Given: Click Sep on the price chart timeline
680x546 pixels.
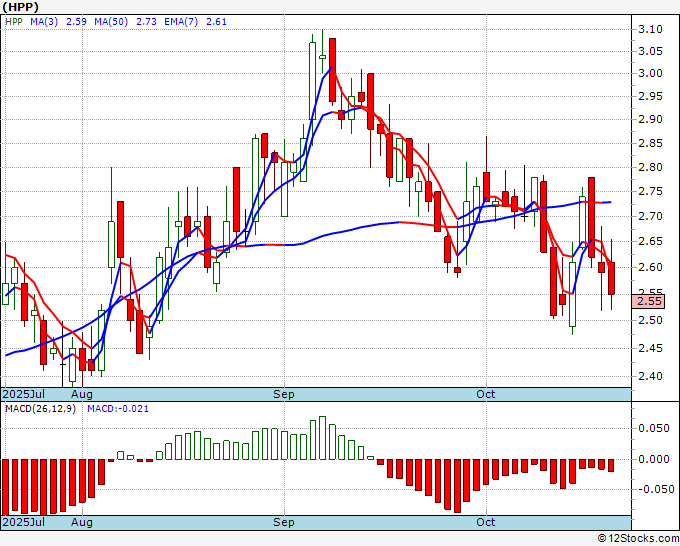Looking at the screenshot, I should (284, 394).
